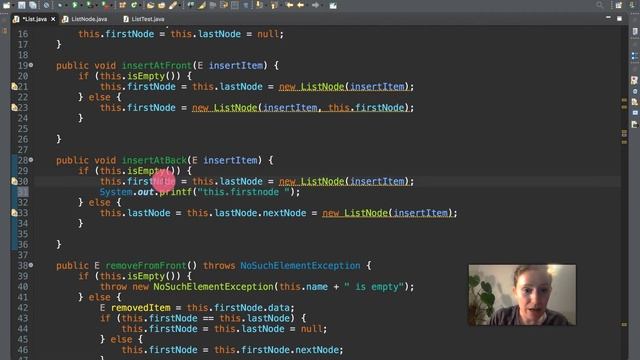Click the Save toolbar icon
The height and width of the screenshot is (360, 640).
pos(22,5)
